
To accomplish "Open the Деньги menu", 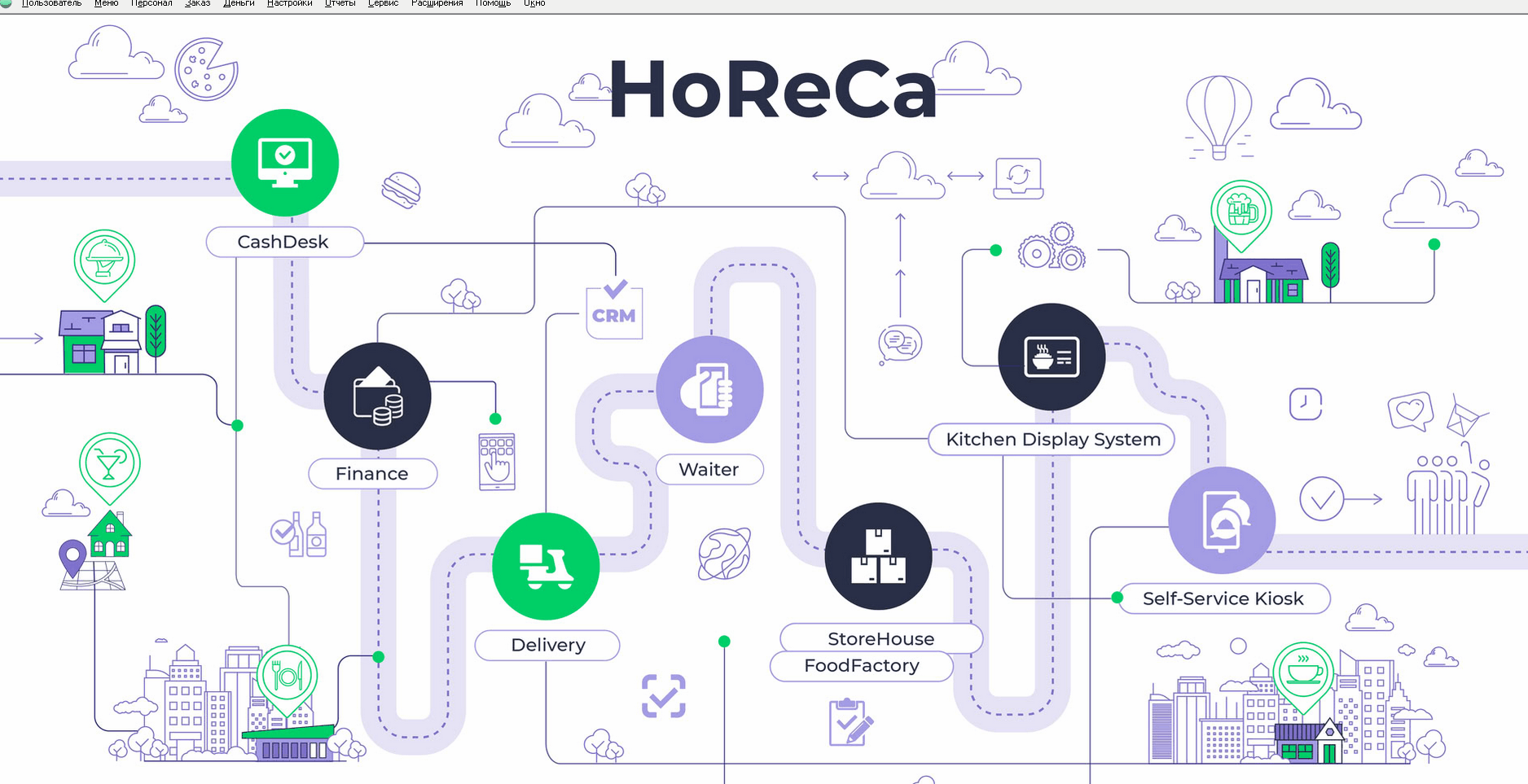I will [x=239, y=4].
